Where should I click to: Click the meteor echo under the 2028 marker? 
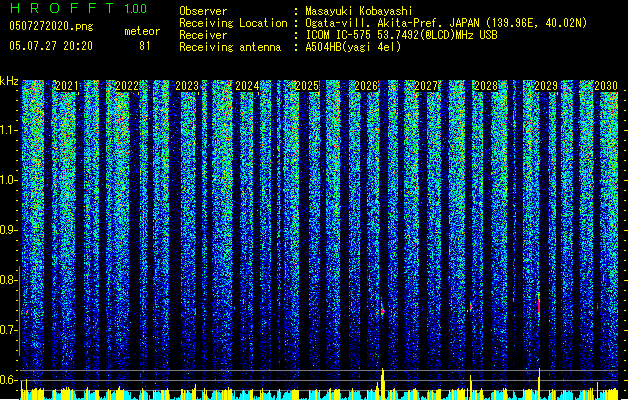(470, 308)
